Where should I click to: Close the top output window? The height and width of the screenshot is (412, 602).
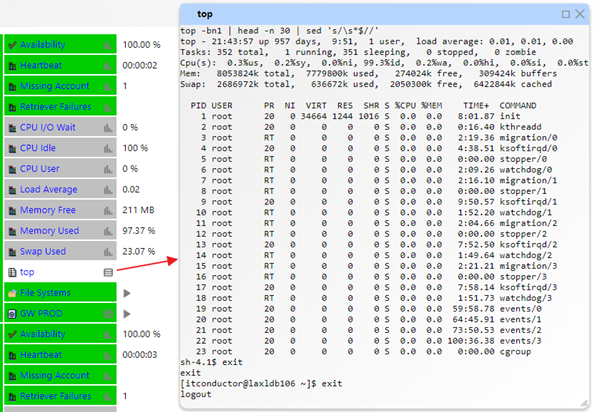pyautogui.click(x=581, y=14)
